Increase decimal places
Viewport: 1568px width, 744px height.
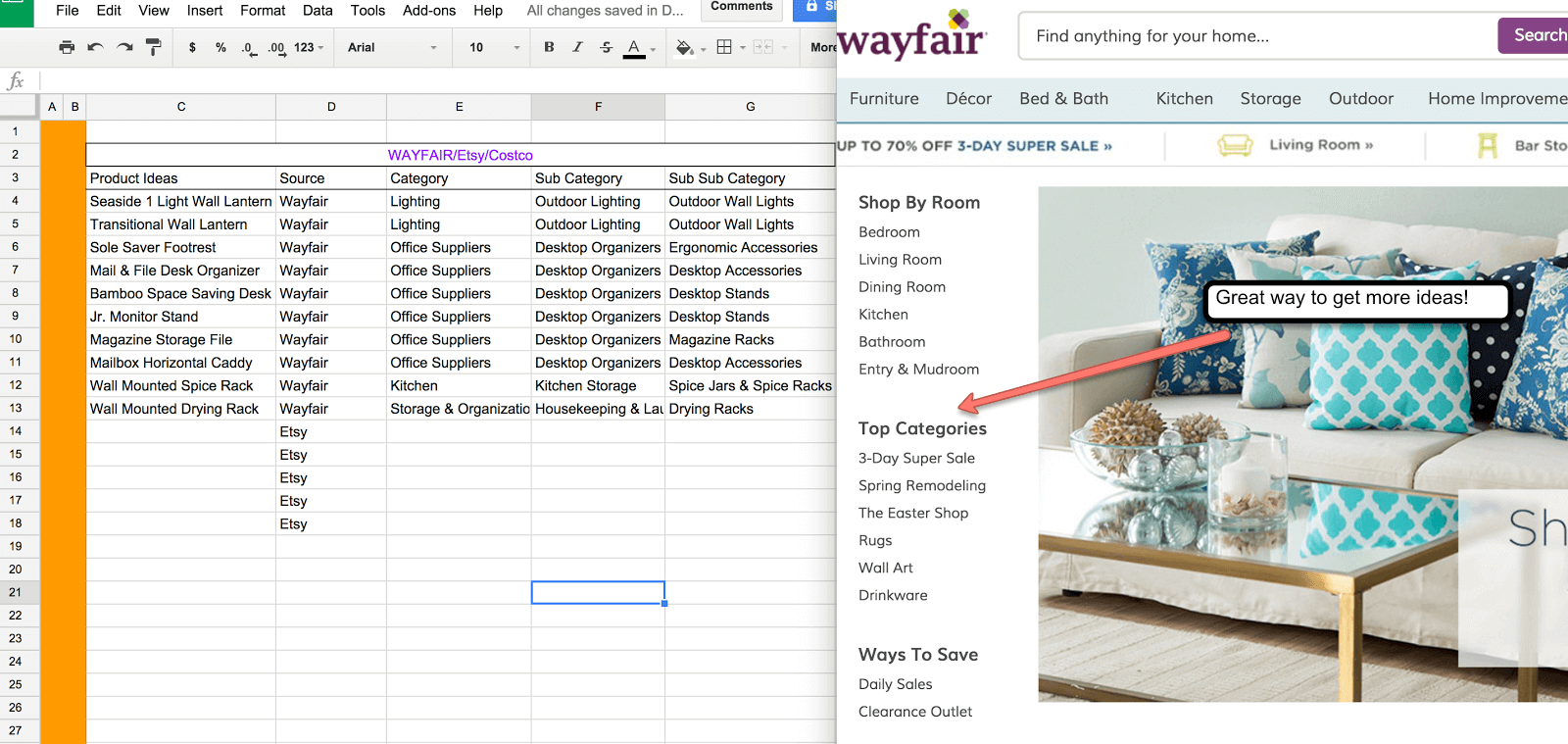(x=276, y=47)
